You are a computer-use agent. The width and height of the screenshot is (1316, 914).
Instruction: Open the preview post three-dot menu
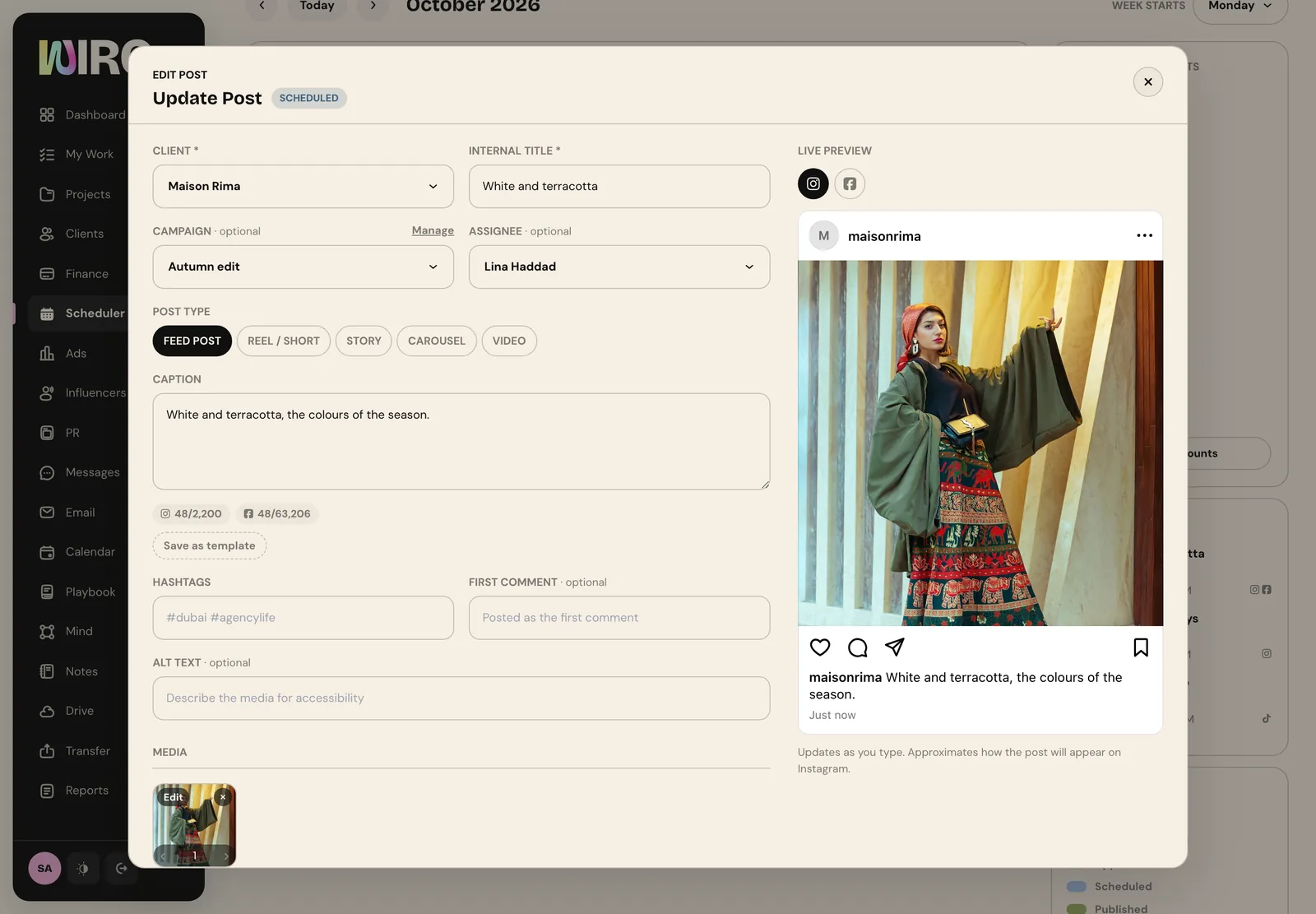tap(1144, 235)
